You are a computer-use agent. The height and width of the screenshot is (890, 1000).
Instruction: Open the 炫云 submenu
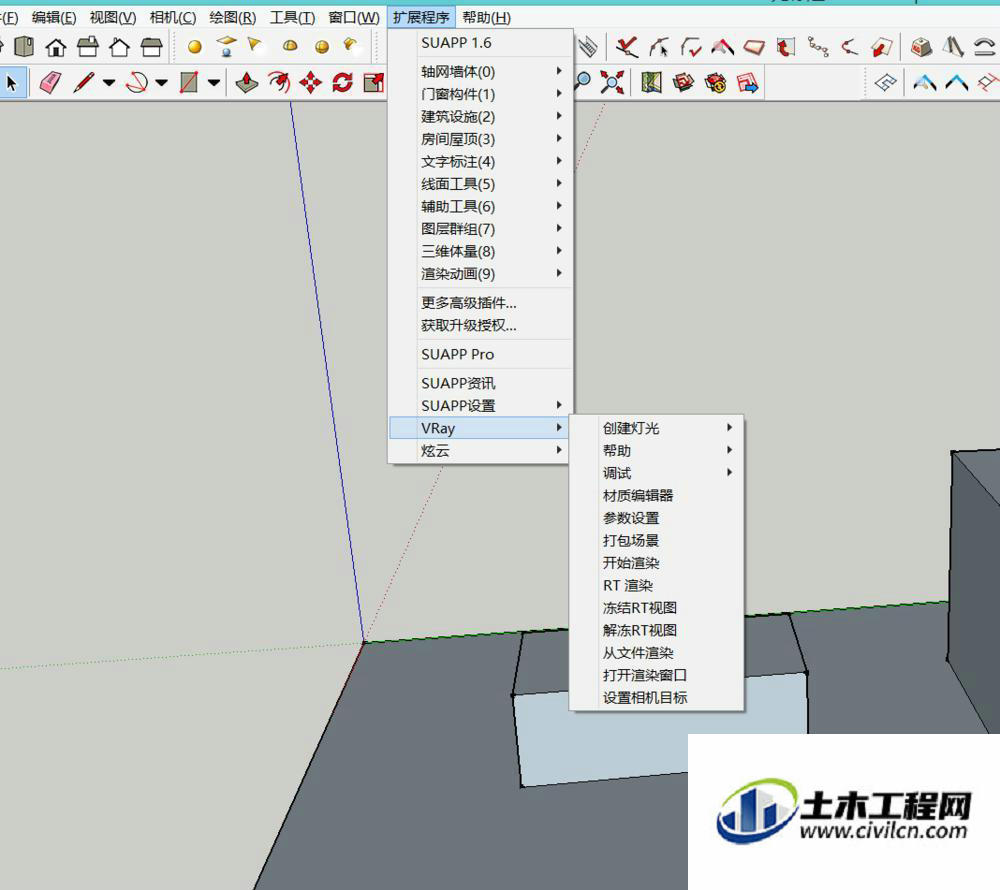480,451
